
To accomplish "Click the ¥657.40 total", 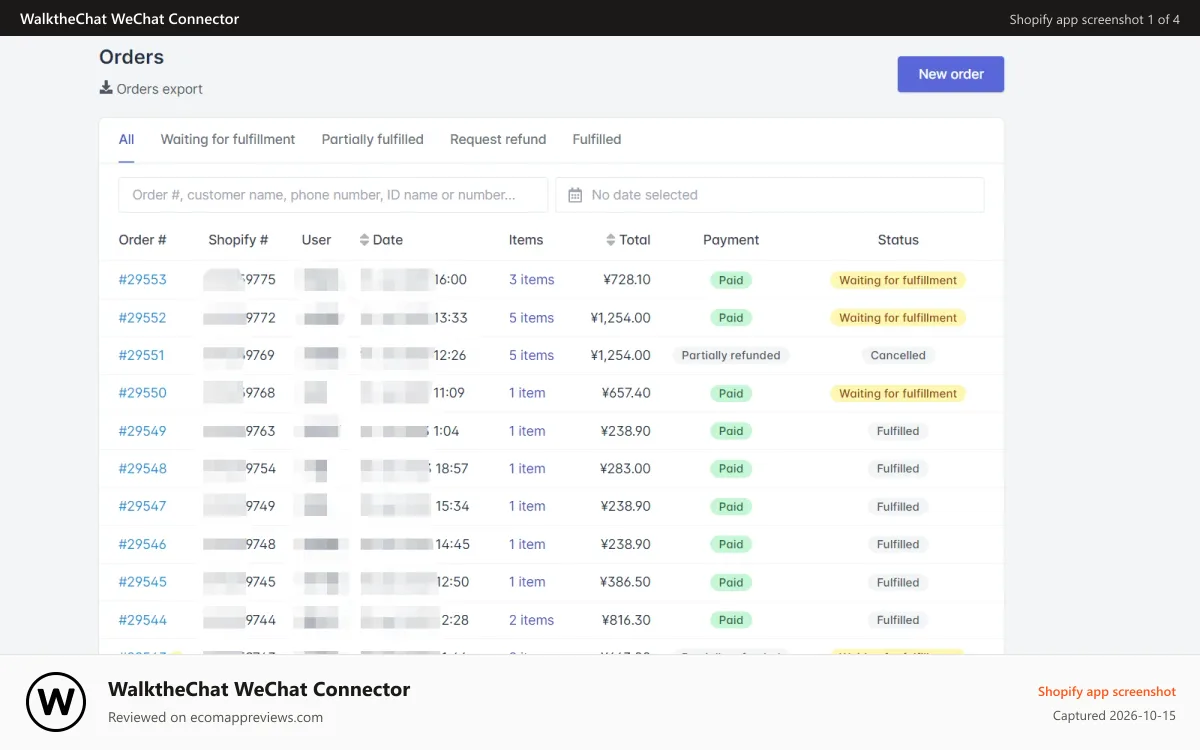I will [x=627, y=393].
